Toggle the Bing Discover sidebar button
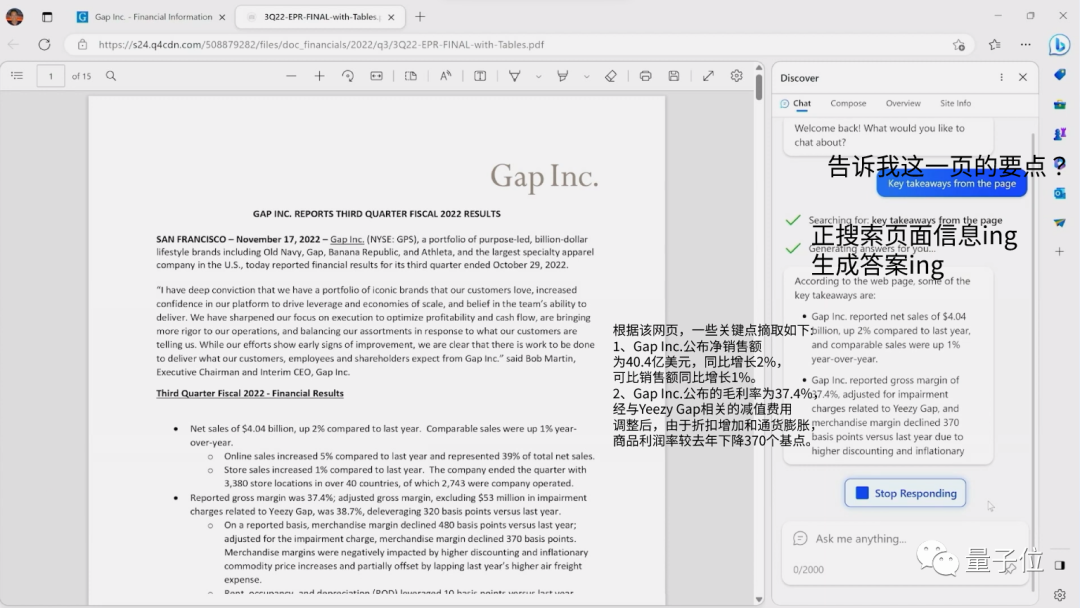1080x608 pixels. click(x=1059, y=45)
